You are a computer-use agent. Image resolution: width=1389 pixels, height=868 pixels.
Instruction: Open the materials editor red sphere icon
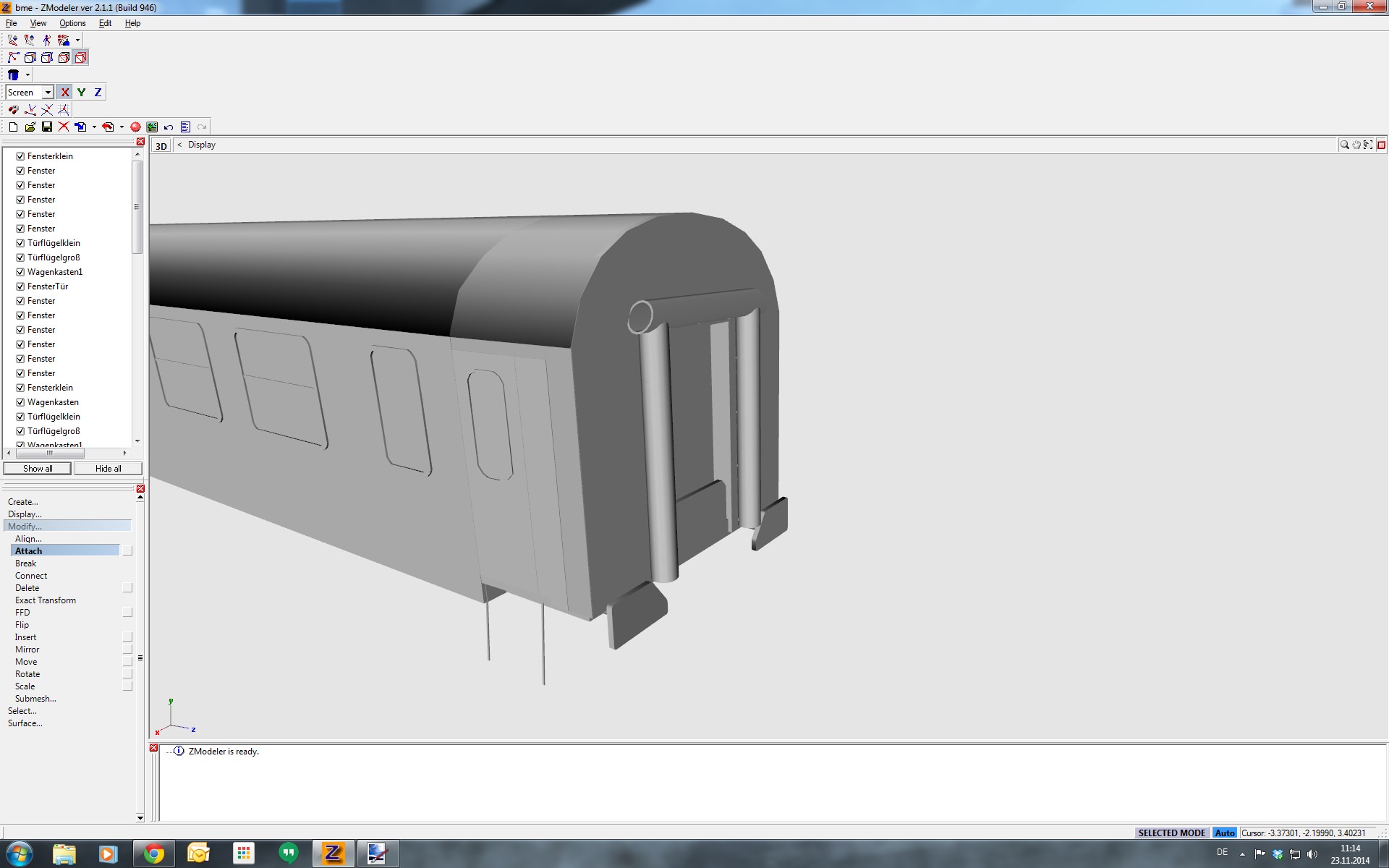coord(135,127)
